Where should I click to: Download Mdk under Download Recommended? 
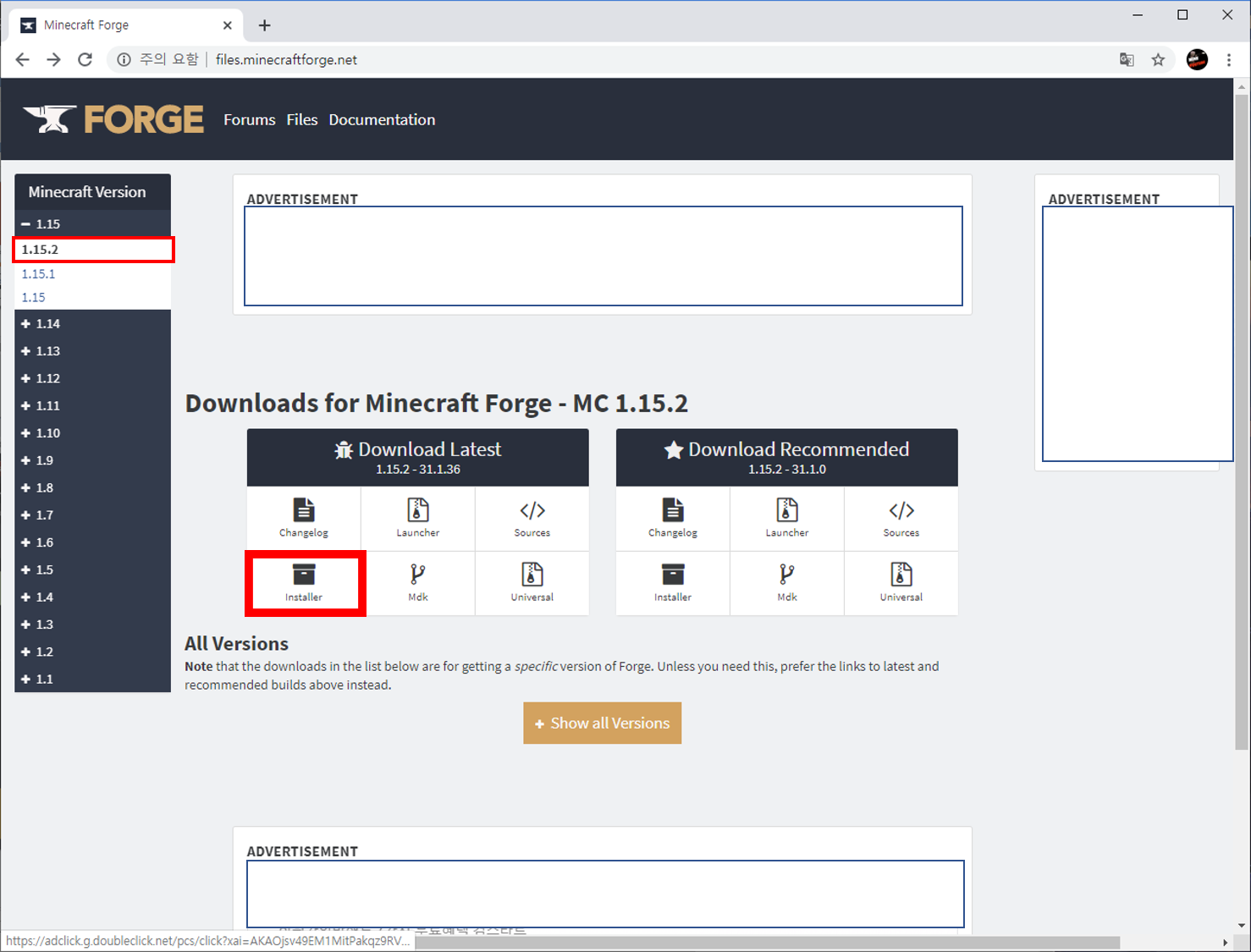click(787, 583)
